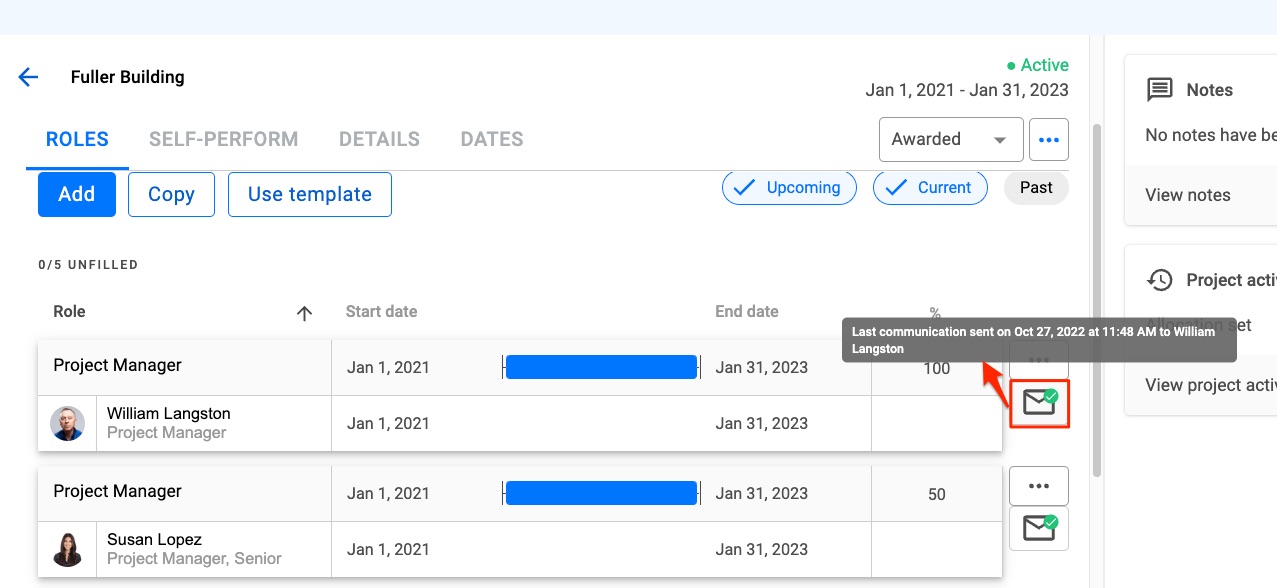Click the Notes panel speech icon
Viewport: 1277px width, 588px height.
(1159, 90)
